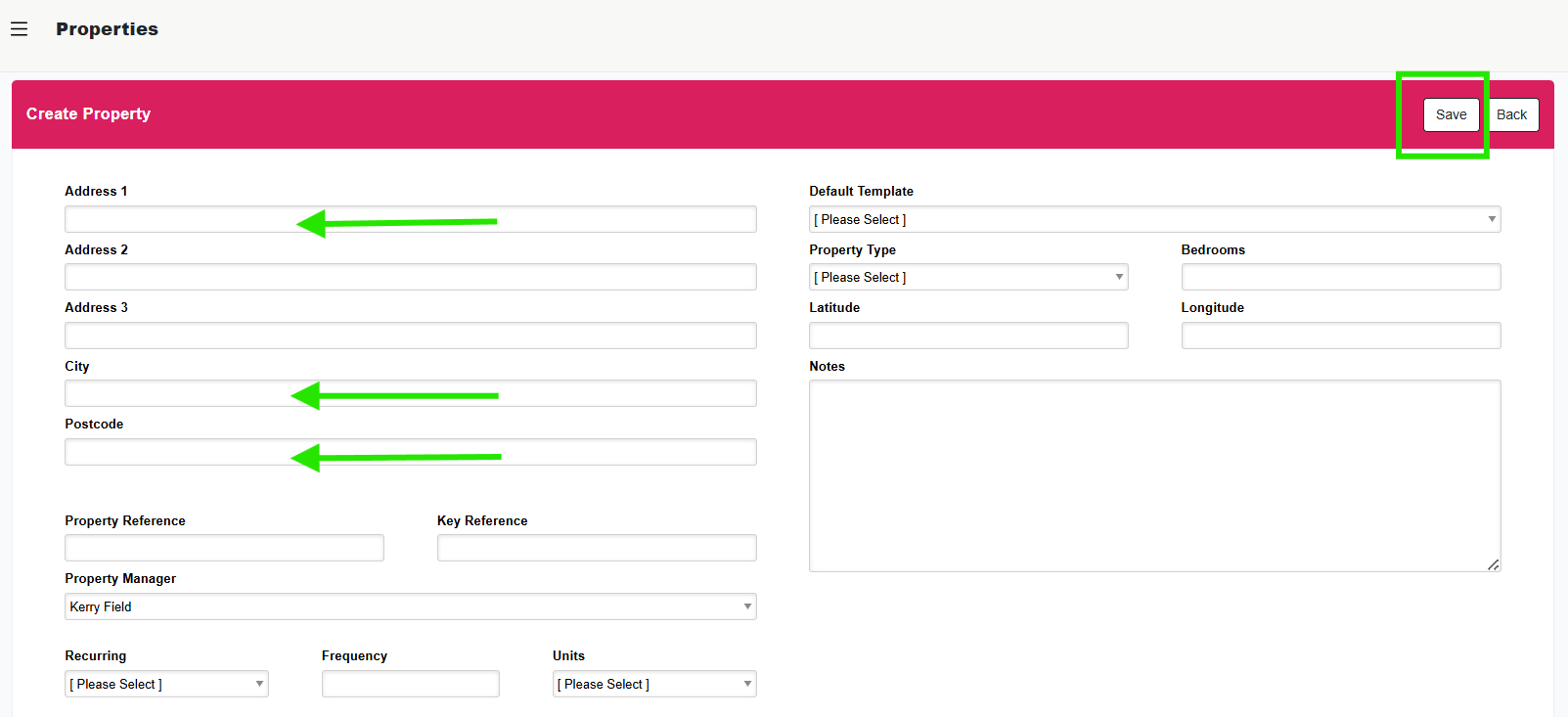
Task: Open the Property Manager dropdown
Action: [410, 606]
